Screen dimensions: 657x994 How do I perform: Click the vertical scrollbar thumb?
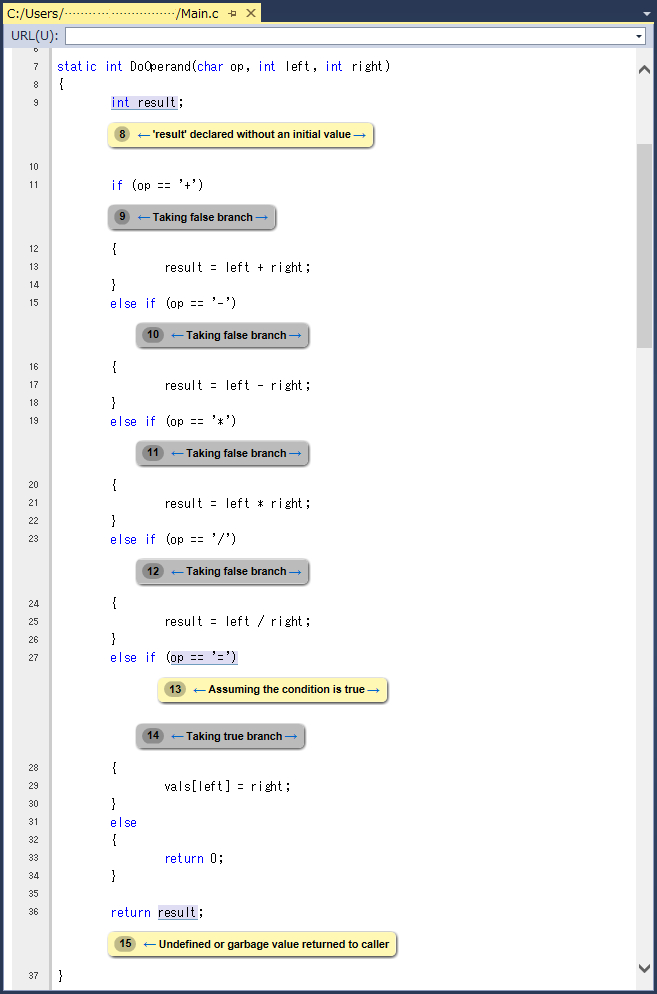644,245
